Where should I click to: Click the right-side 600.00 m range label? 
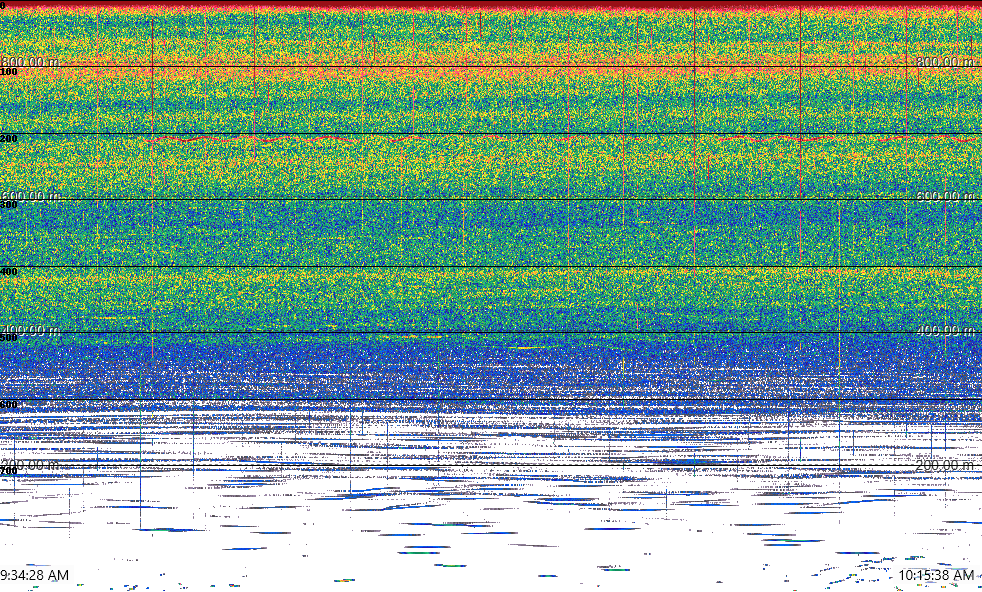[946, 195]
